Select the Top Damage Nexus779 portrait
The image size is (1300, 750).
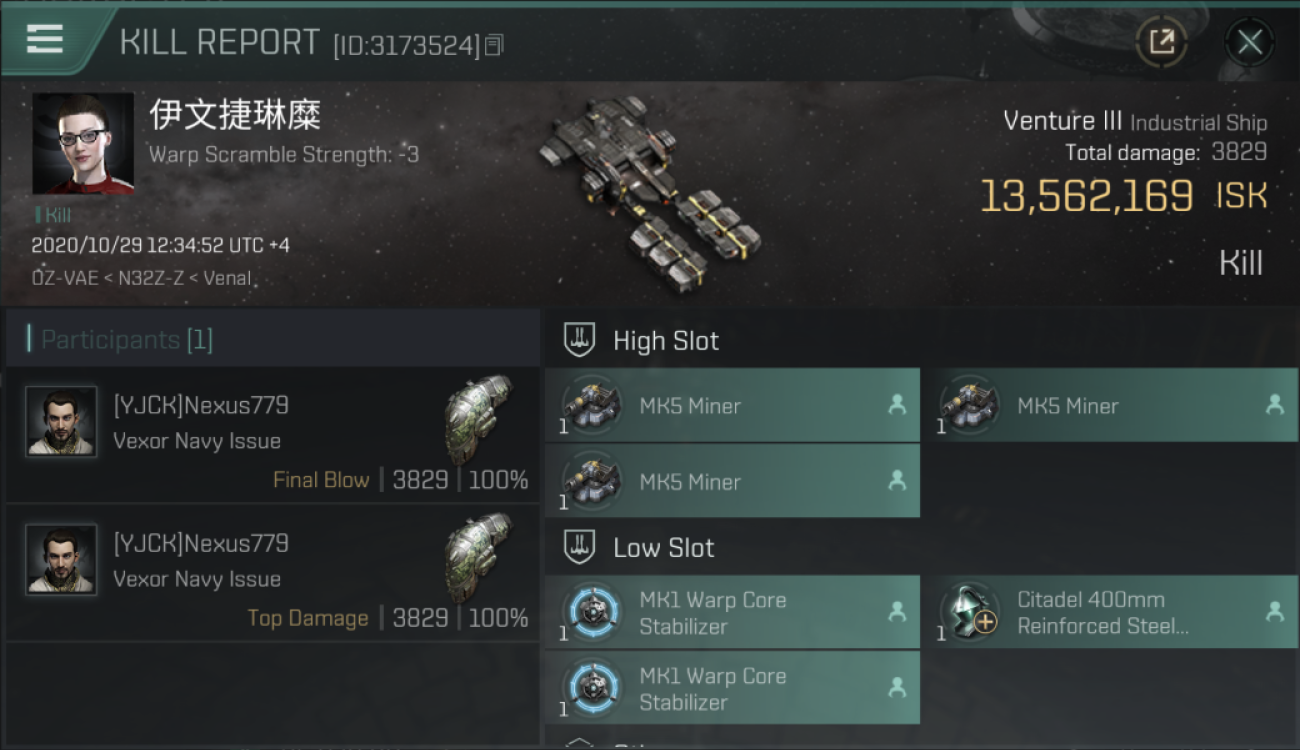(x=61, y=560)
